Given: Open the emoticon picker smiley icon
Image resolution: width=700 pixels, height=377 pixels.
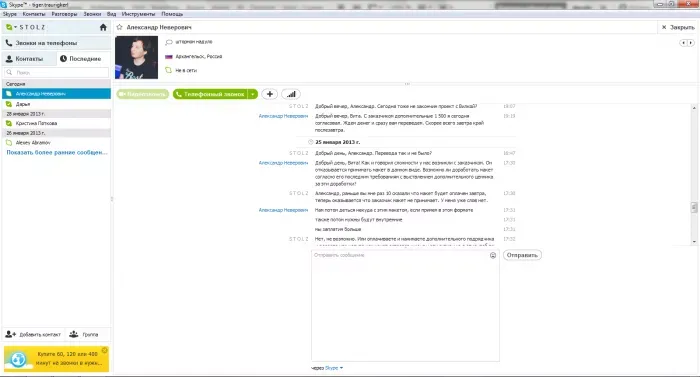Looking at the screenshot, I should (x=493, y=256).
